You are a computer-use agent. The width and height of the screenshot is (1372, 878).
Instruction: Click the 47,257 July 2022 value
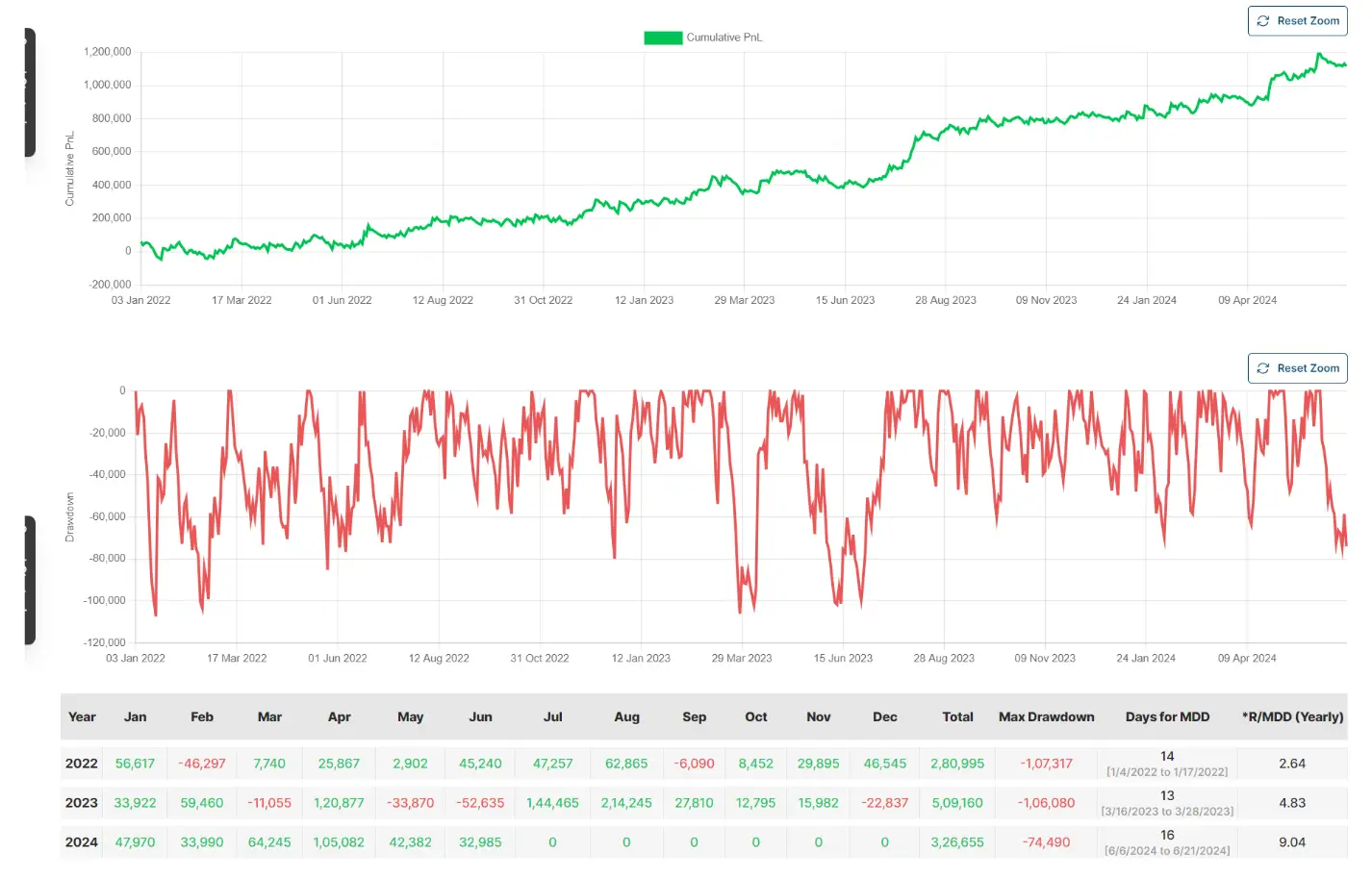(552, 764)
